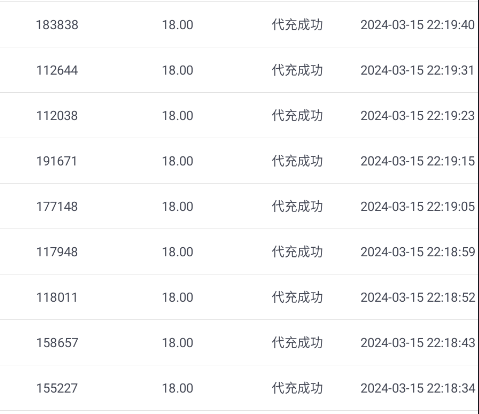Select the 代充成功 status for order 155227

tap(297, 388)
